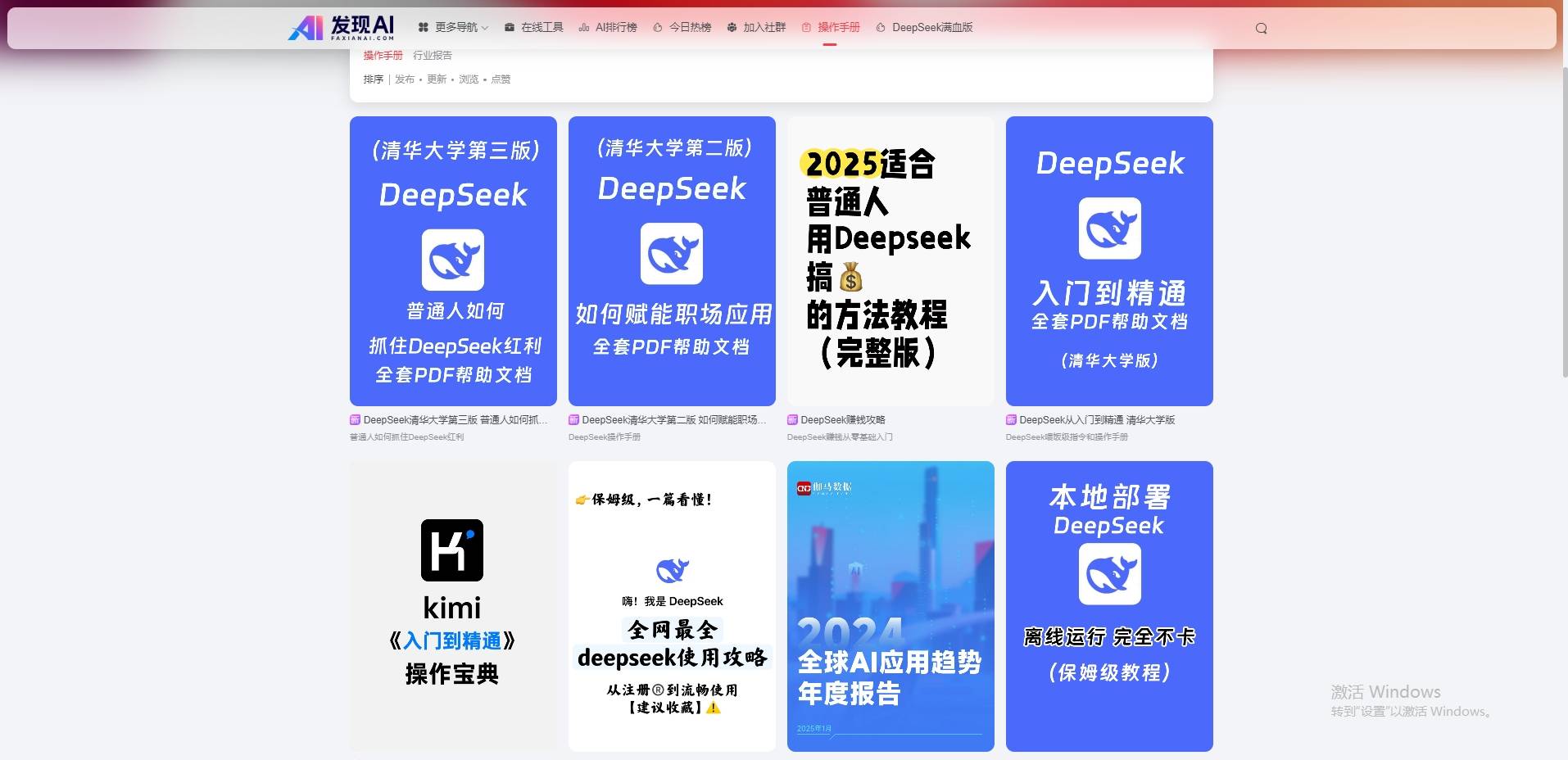The image size is (1568, 760).
Task: Click the flame icon before DeepSeek满血版
Action: coord(881,27)
